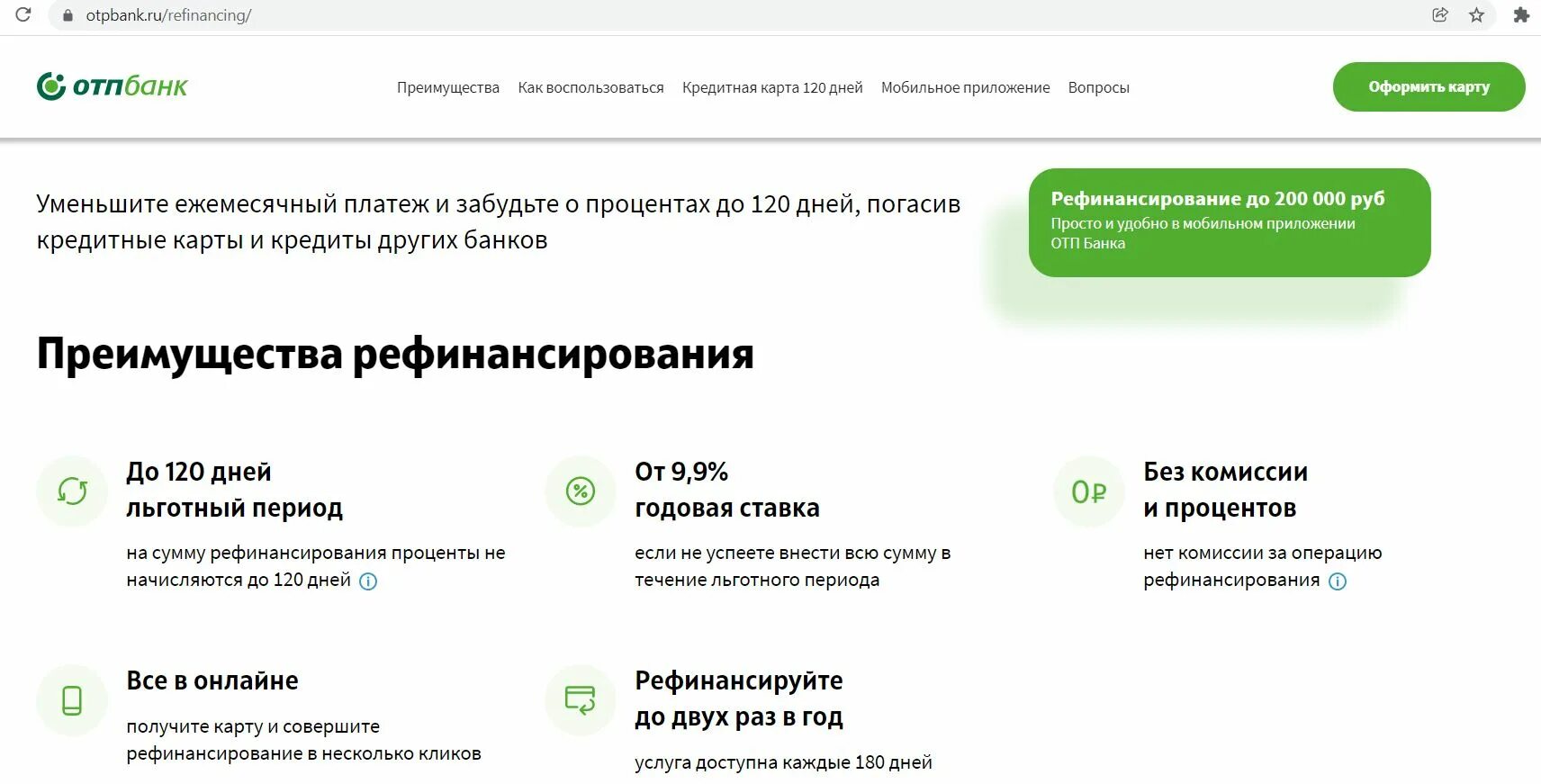Click the percent icon beside 'От 9,9%'

click(x=581, y=491)
